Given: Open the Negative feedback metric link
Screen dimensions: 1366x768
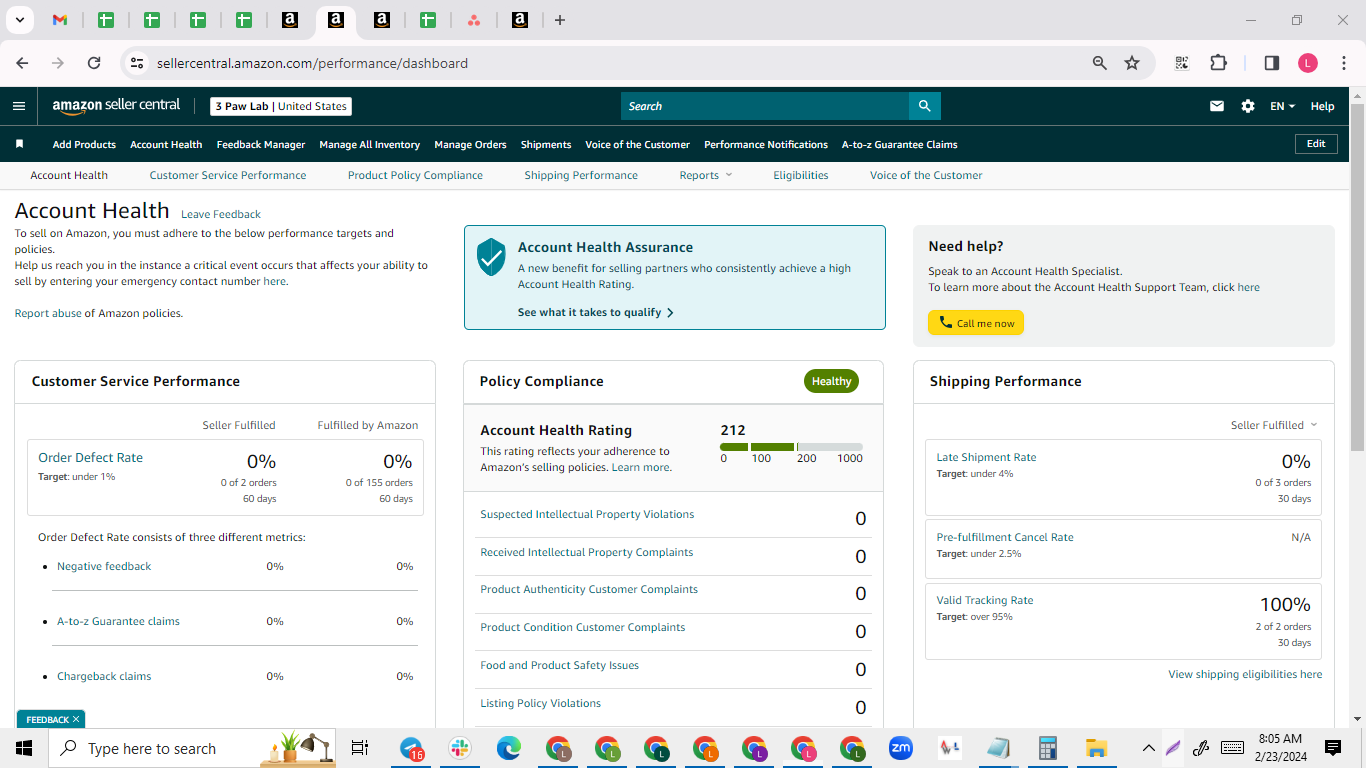Looking at the screenshot, I should click(104, 566).
